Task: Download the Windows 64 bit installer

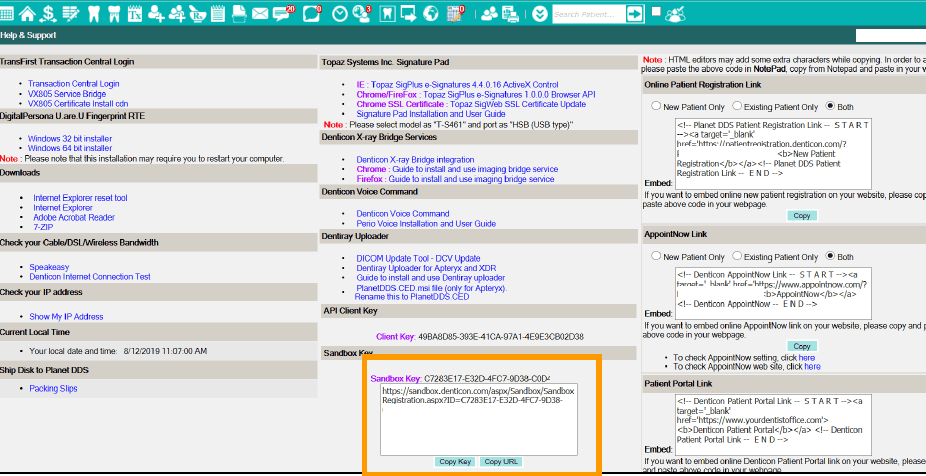Action: point(70,148)
